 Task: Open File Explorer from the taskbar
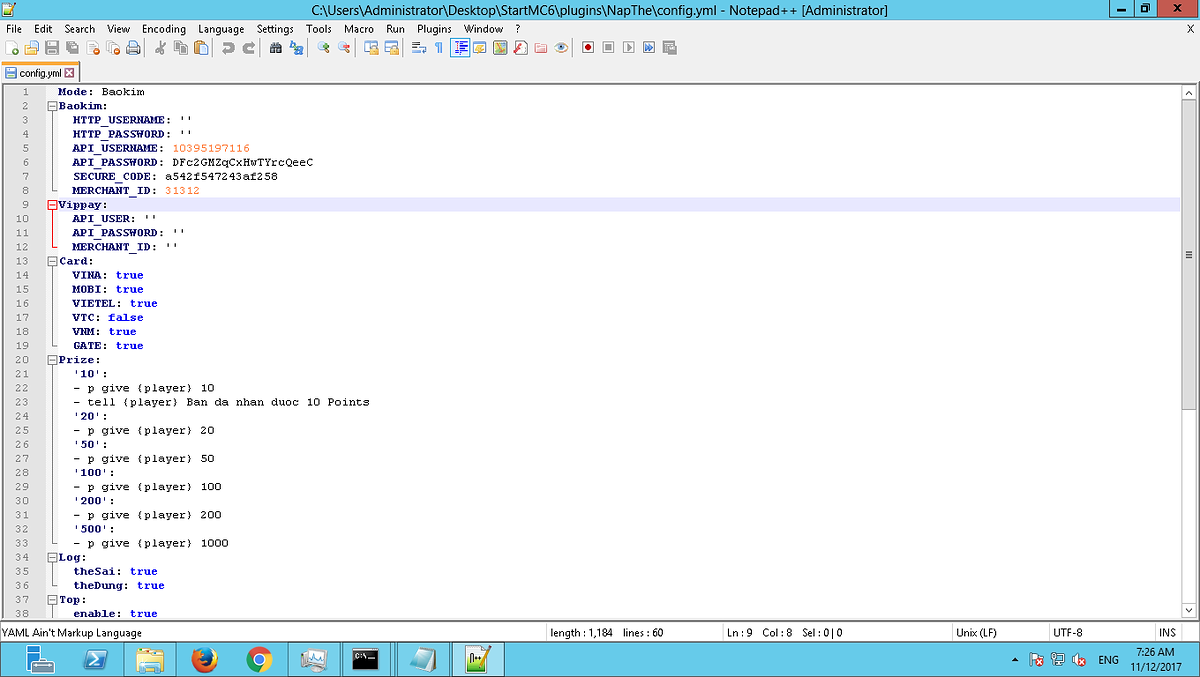(x=149, y=659)
